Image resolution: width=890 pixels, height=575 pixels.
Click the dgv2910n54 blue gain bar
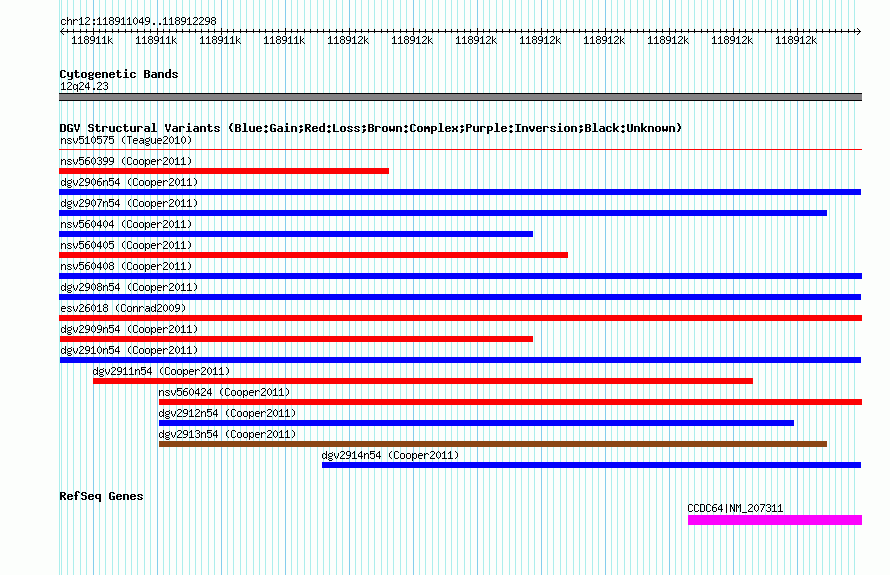(460, 360)
